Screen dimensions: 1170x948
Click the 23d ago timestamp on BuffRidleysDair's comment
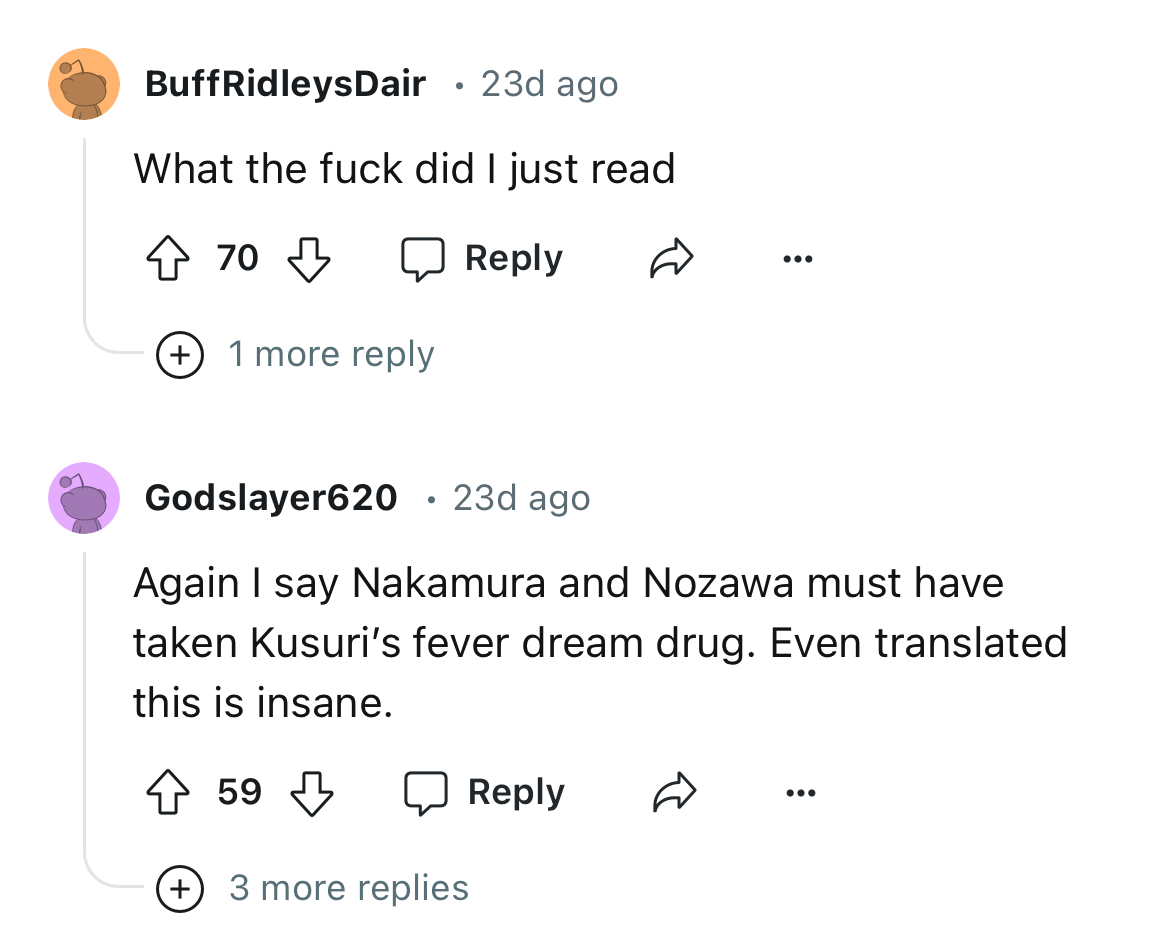tap(549, 84)
